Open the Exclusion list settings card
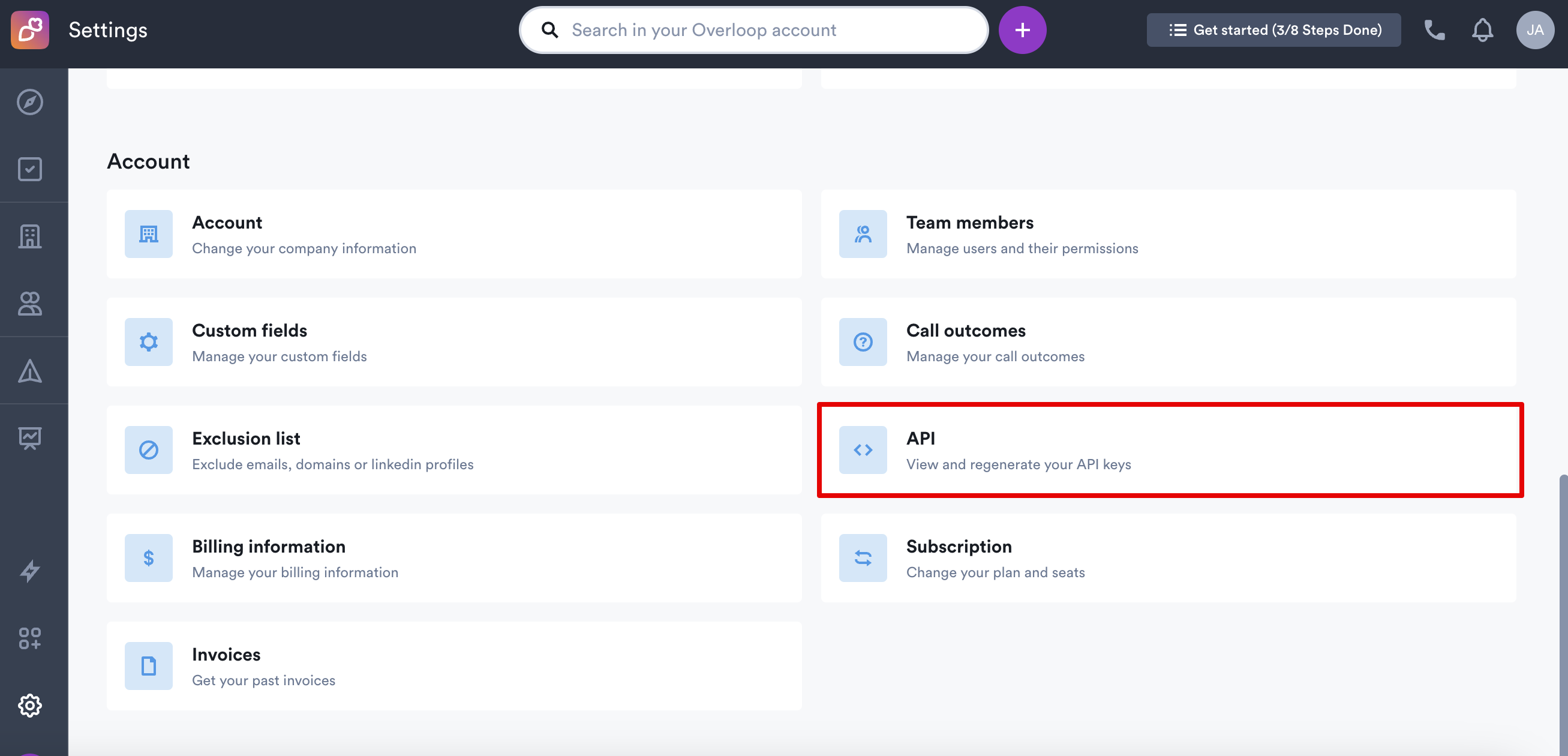This screenshot has width=1568, height=756. point(453,450)
